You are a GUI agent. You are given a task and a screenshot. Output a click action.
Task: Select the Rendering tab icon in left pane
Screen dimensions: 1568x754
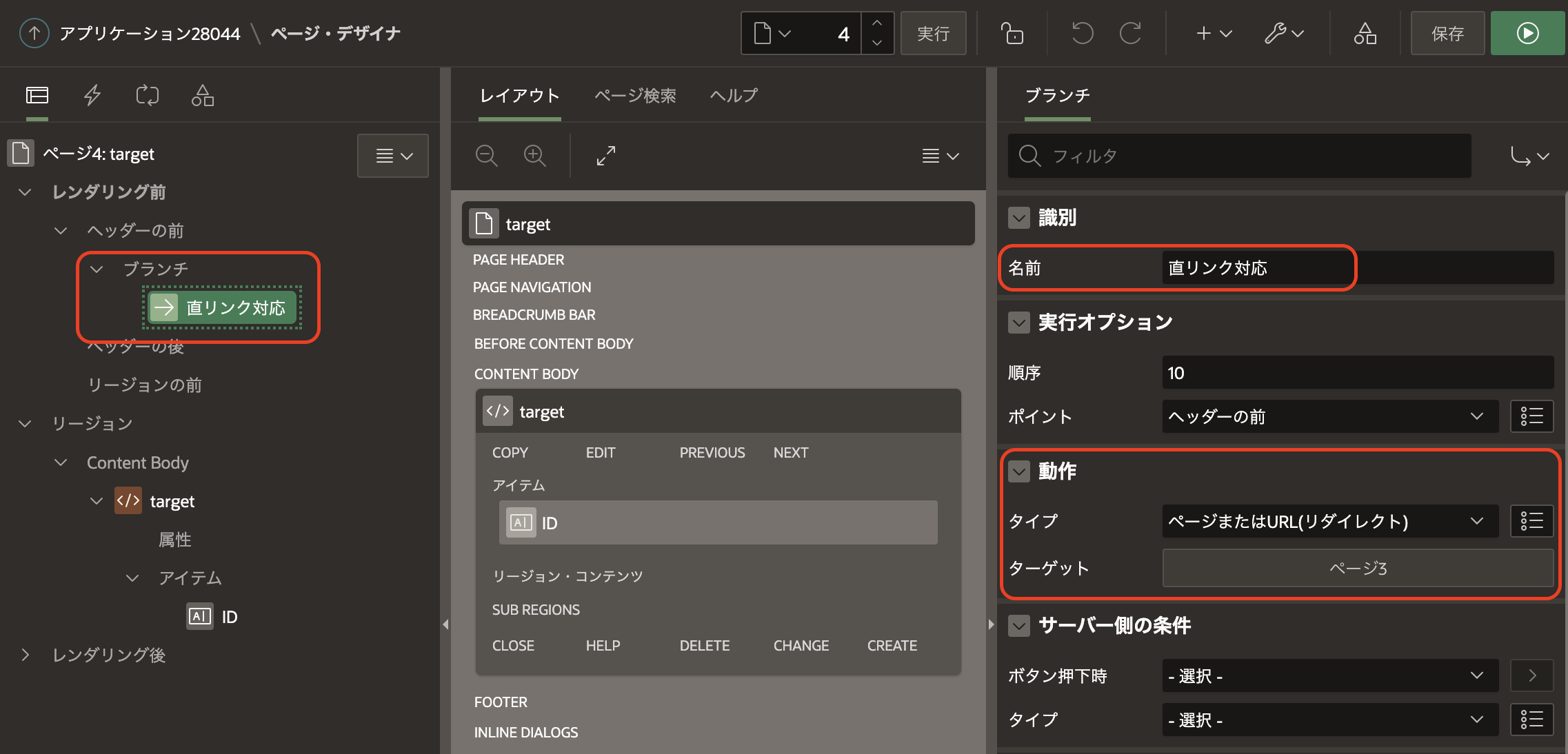(x=37, y=95)
